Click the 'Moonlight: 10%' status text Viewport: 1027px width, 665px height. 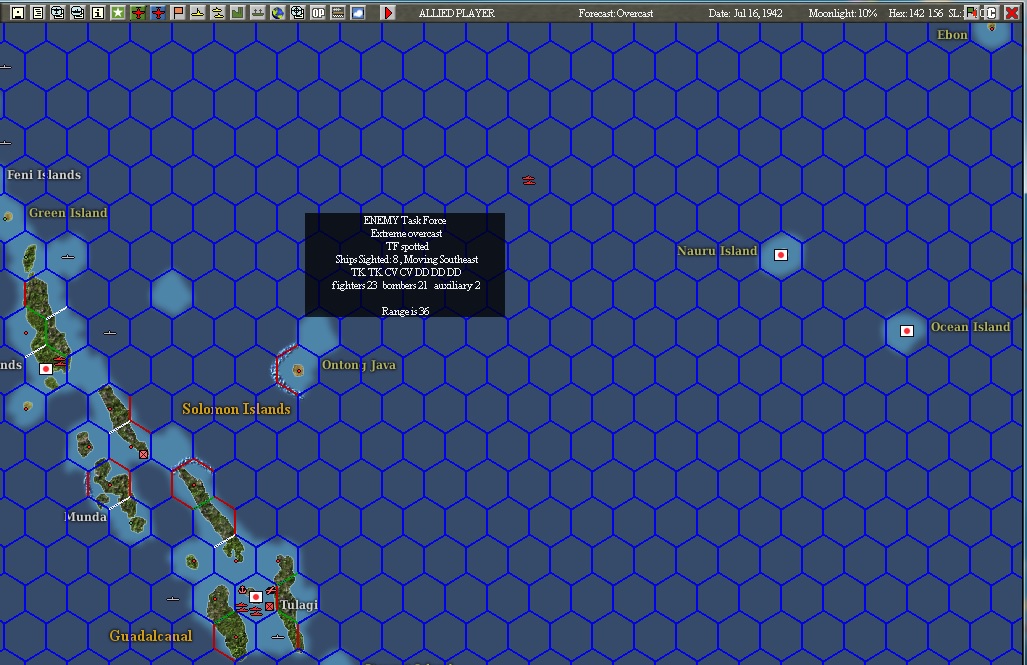[x=842, y=13]
